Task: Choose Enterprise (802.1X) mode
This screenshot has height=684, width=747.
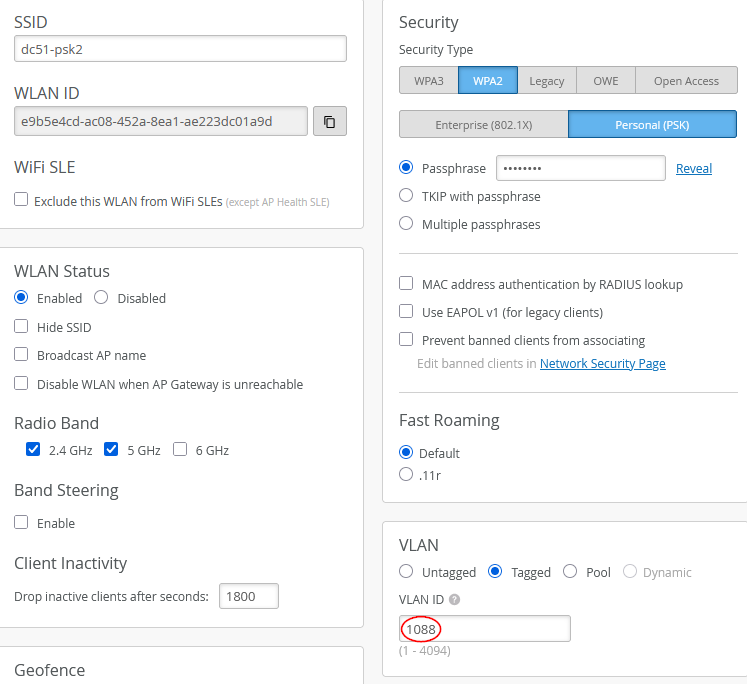Action: point(483,125)
